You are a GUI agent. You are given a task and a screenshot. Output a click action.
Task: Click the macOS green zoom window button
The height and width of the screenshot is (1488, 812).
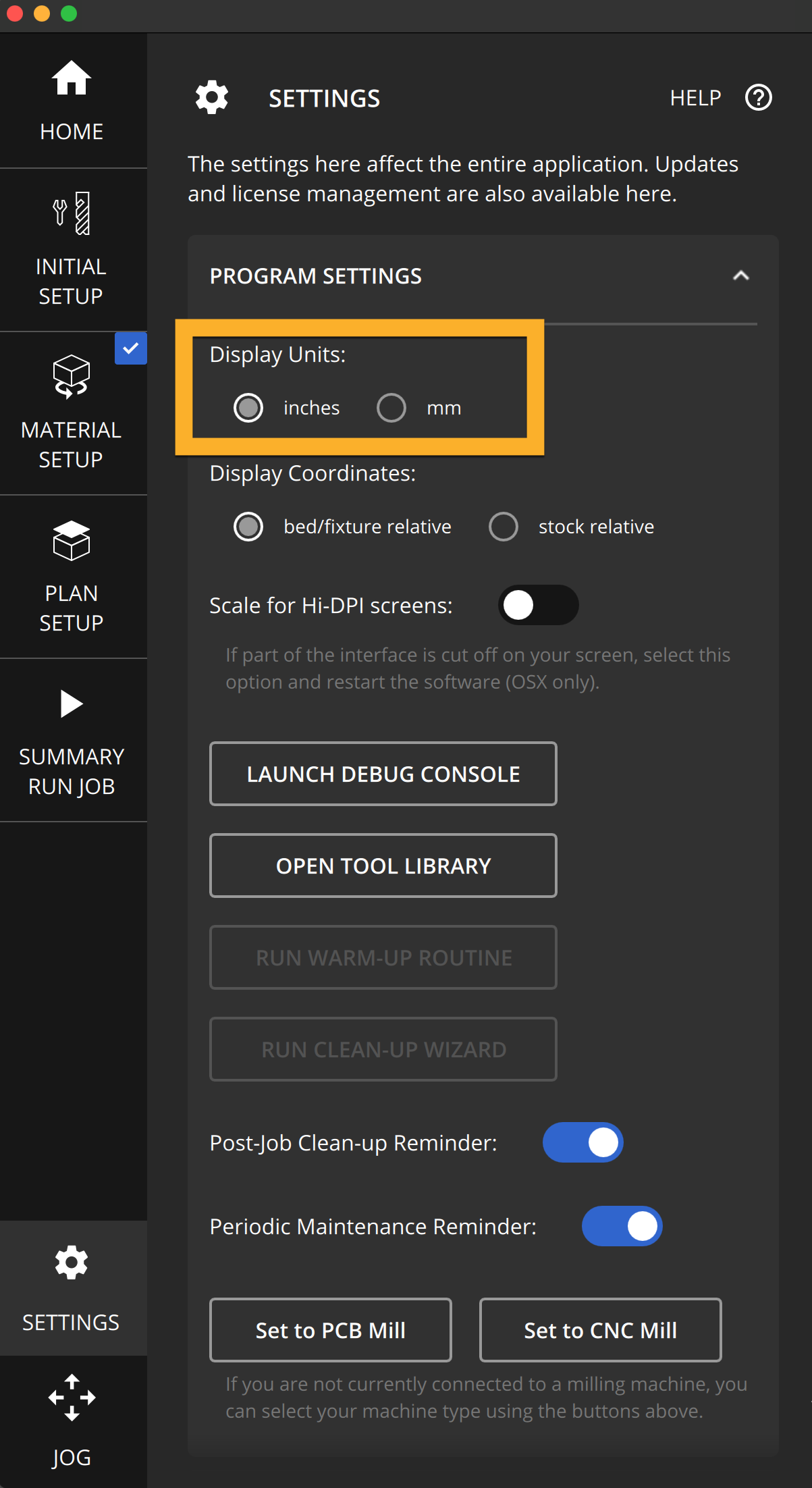(x=69, y=14)
